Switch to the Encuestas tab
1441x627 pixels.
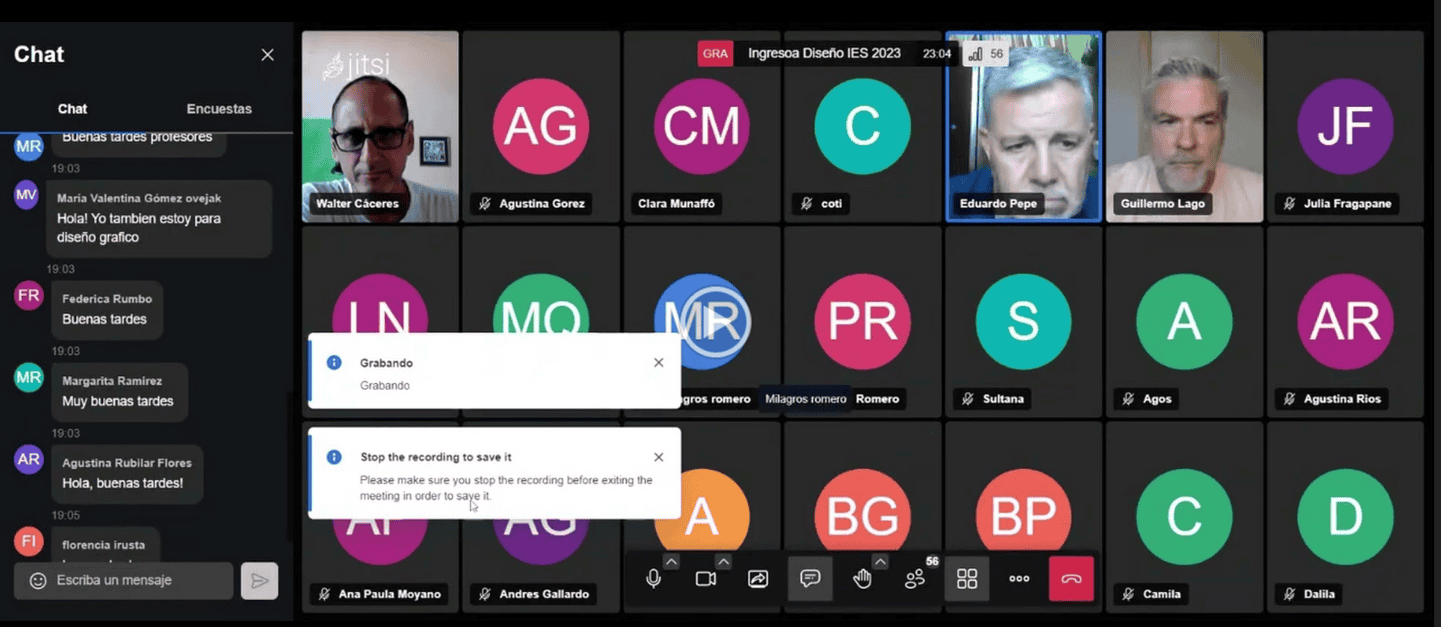click(x=219, y=109)
